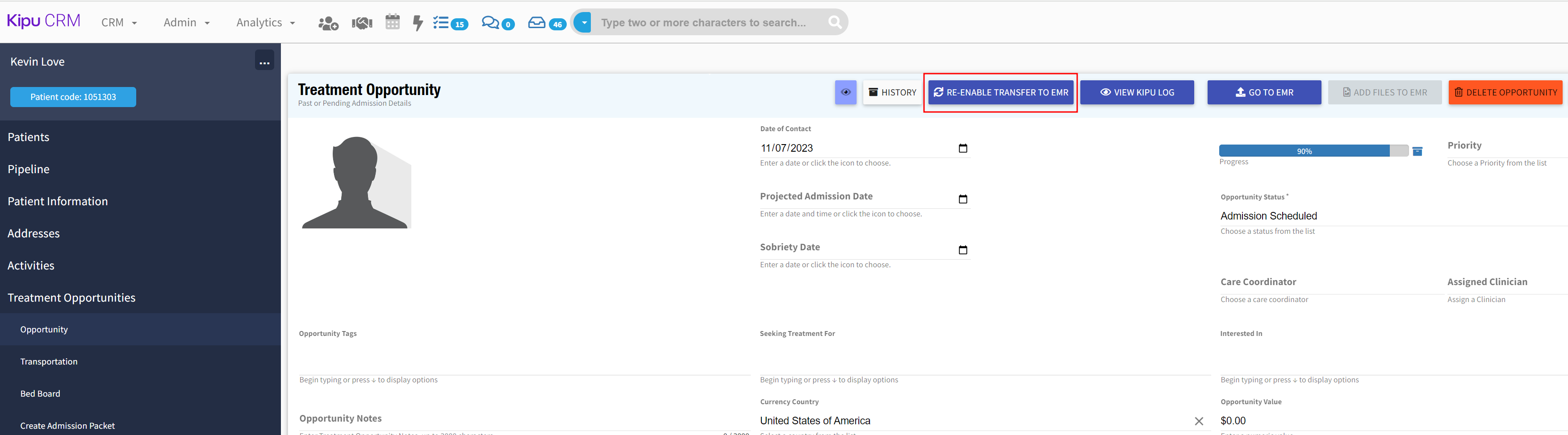Click the lightning bolt icon
Screen dimensions: 1568x435
coord(418,23)
